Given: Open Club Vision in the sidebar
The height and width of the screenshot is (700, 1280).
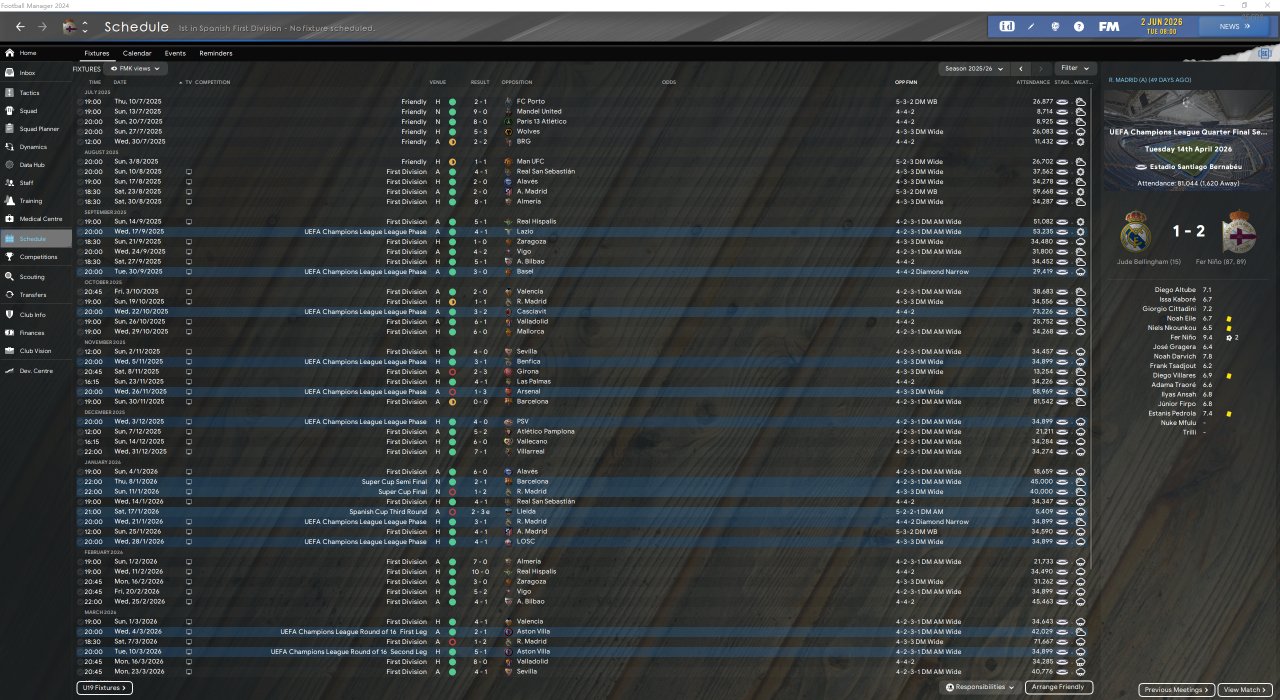Looking at the screenshot, I should (x=36, y=351).
